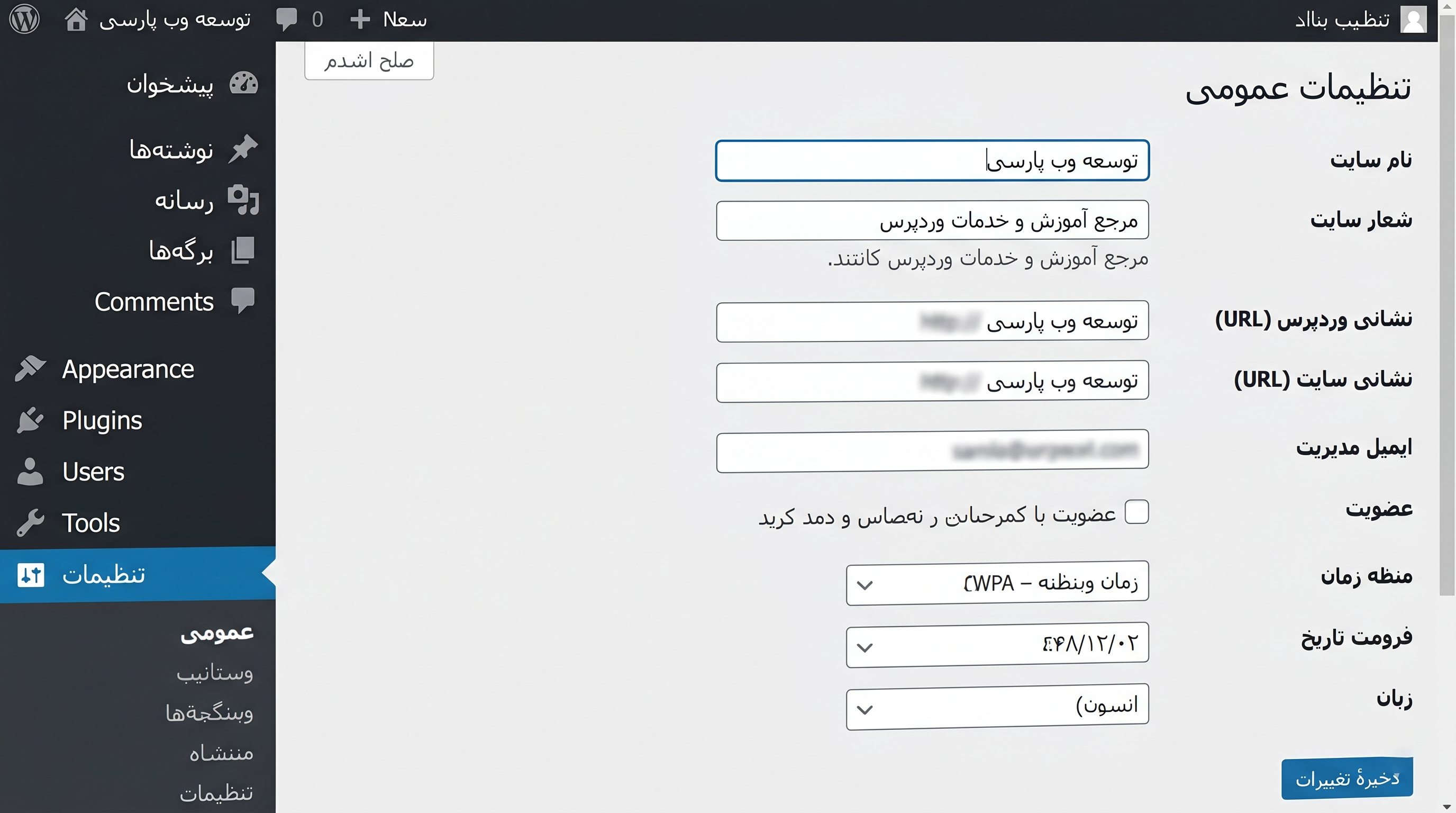1456x813 pixels.
Task: Open the date format dropdown
Action: 997,645
